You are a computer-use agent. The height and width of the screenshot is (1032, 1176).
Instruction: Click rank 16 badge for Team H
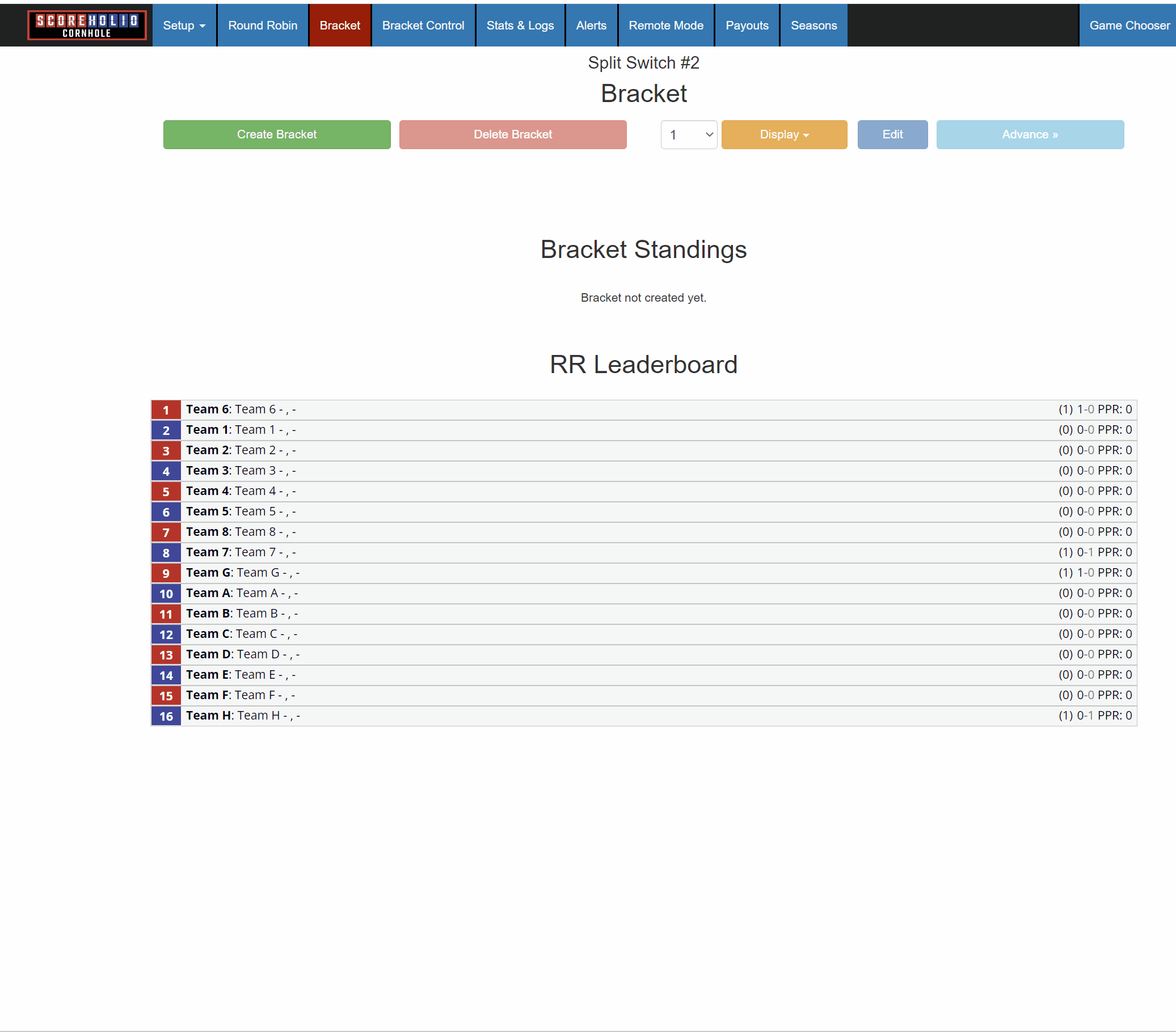[x=166, y=716]
